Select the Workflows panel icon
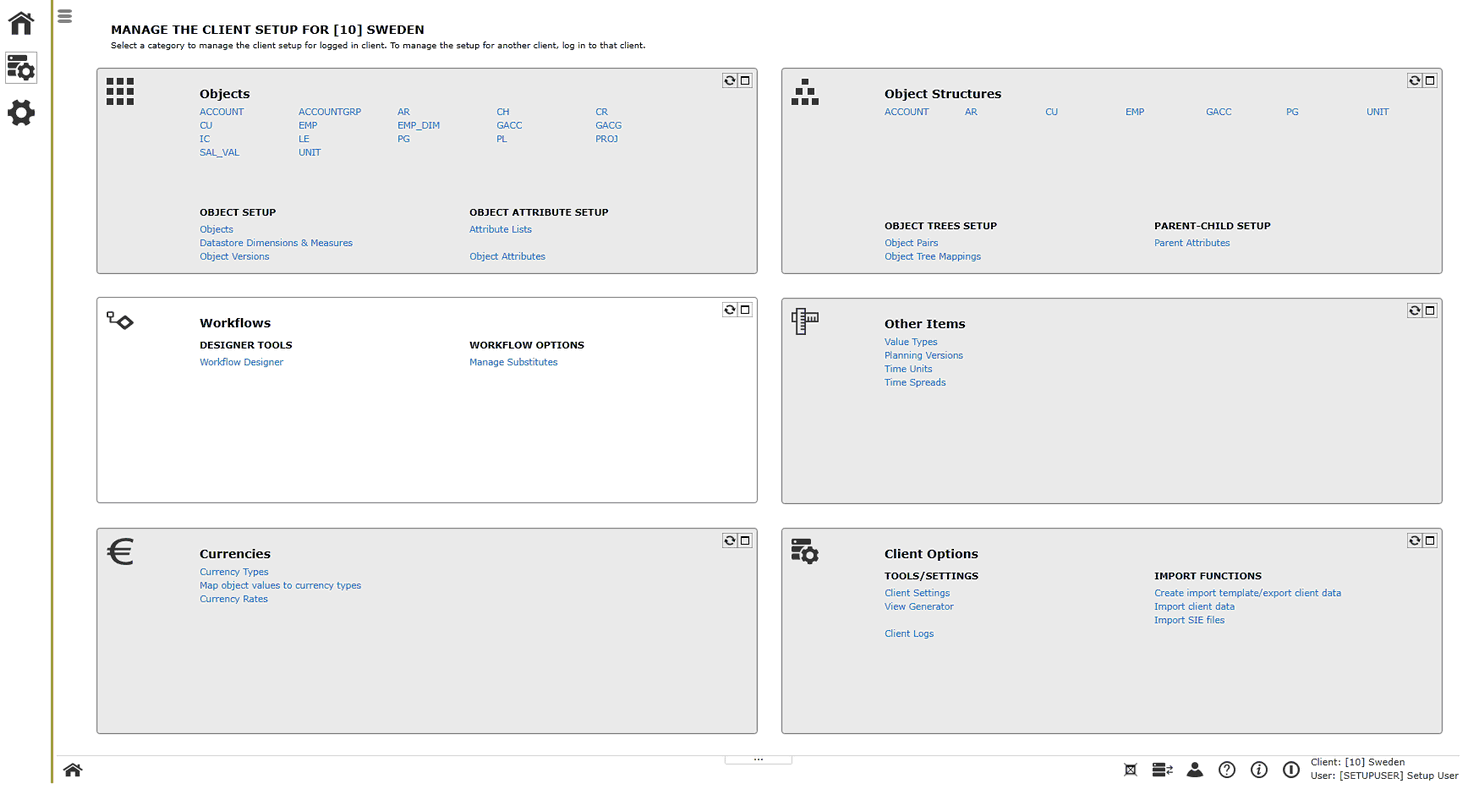The image size is (1463, 790). pos(119,321)
